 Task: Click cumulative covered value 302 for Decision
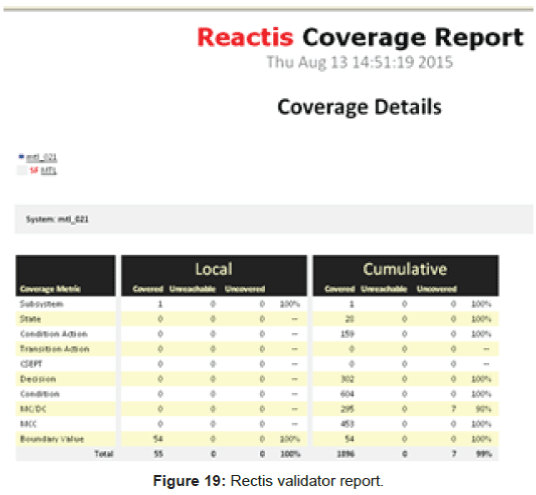point(347,379)
